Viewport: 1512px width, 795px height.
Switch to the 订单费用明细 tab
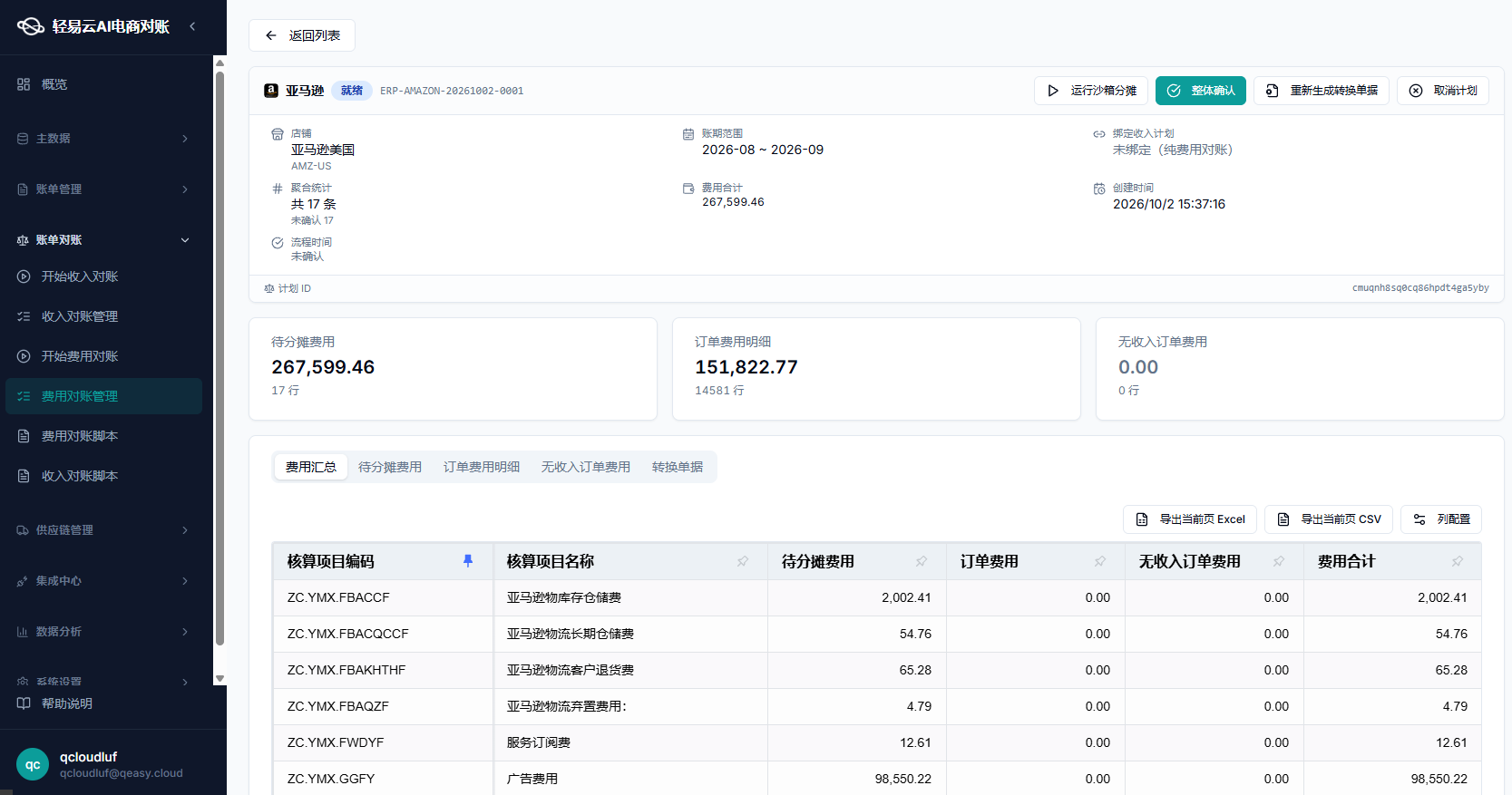482,467
